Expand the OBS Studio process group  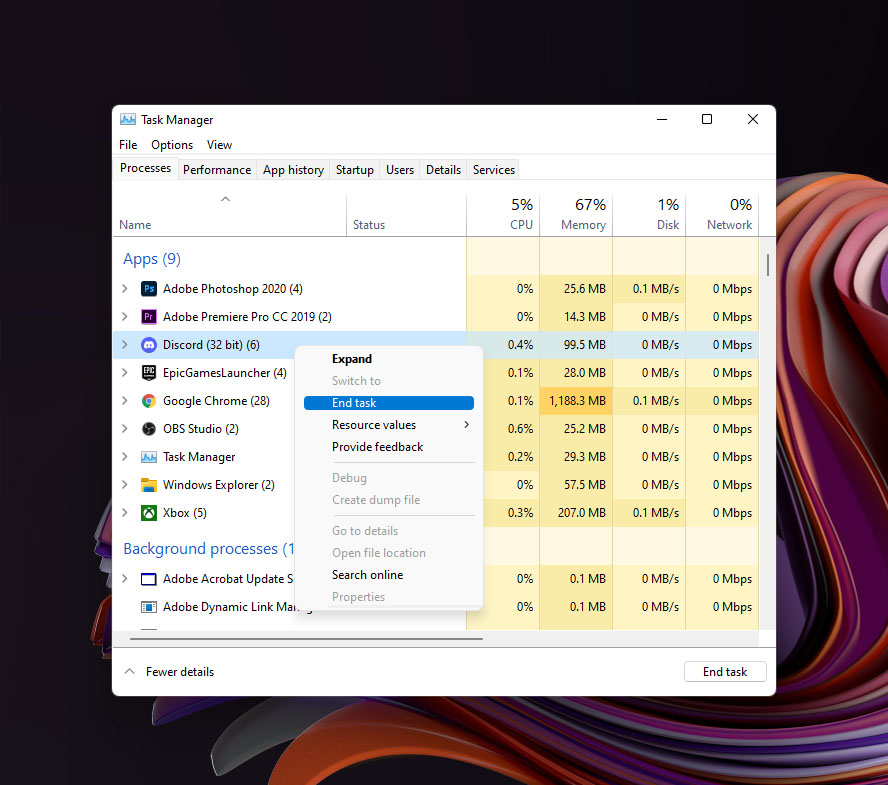pos(125,429)
